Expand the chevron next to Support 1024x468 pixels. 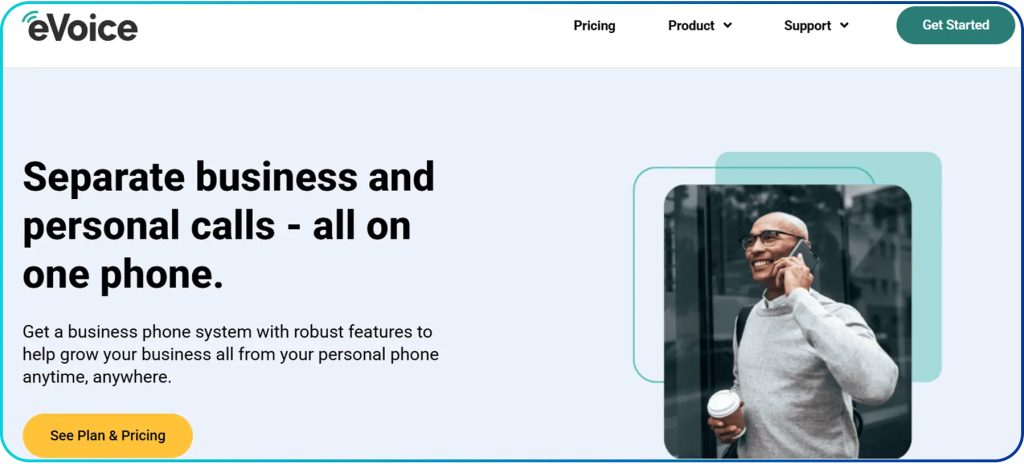[x=844, y=25]
